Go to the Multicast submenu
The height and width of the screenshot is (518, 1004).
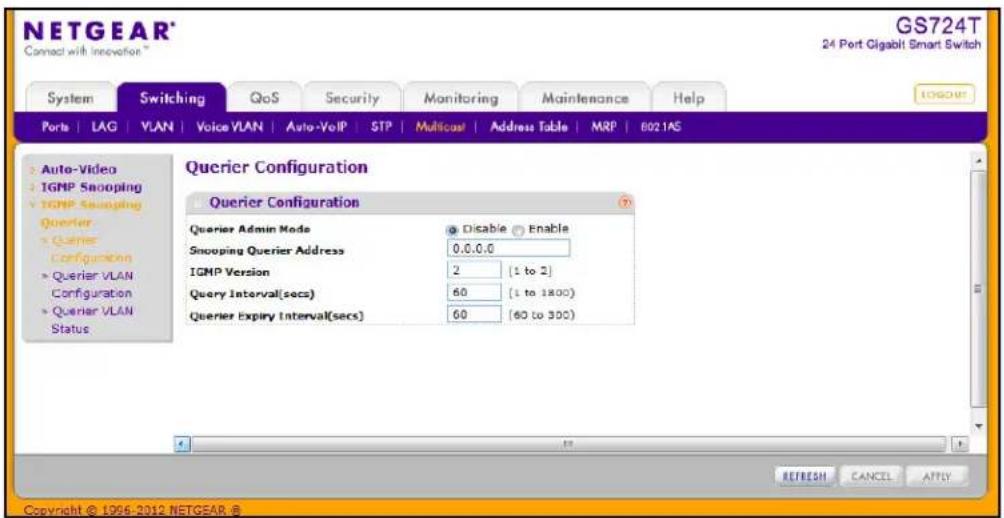coord(441,127)
